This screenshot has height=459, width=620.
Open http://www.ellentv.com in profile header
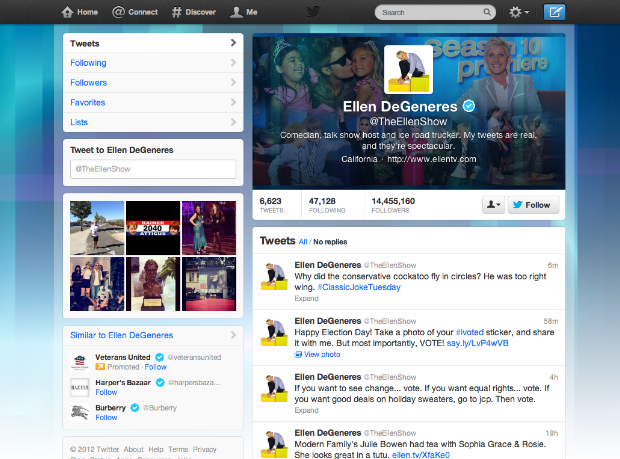(x=431, y=159)
